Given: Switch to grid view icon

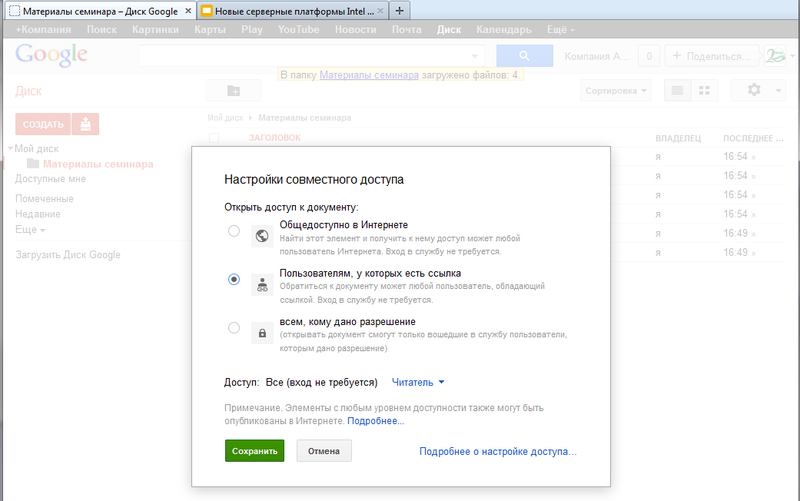Looking at the screenshot, I should pos(705,91).
